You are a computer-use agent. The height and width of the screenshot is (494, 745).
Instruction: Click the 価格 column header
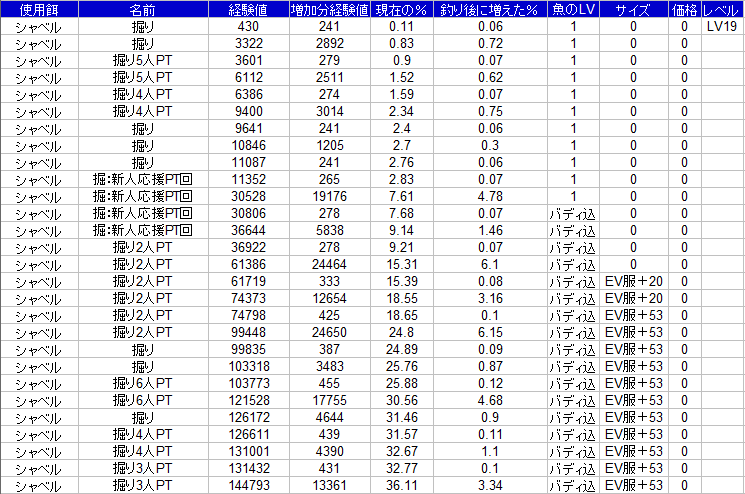[x=684, y=9]
